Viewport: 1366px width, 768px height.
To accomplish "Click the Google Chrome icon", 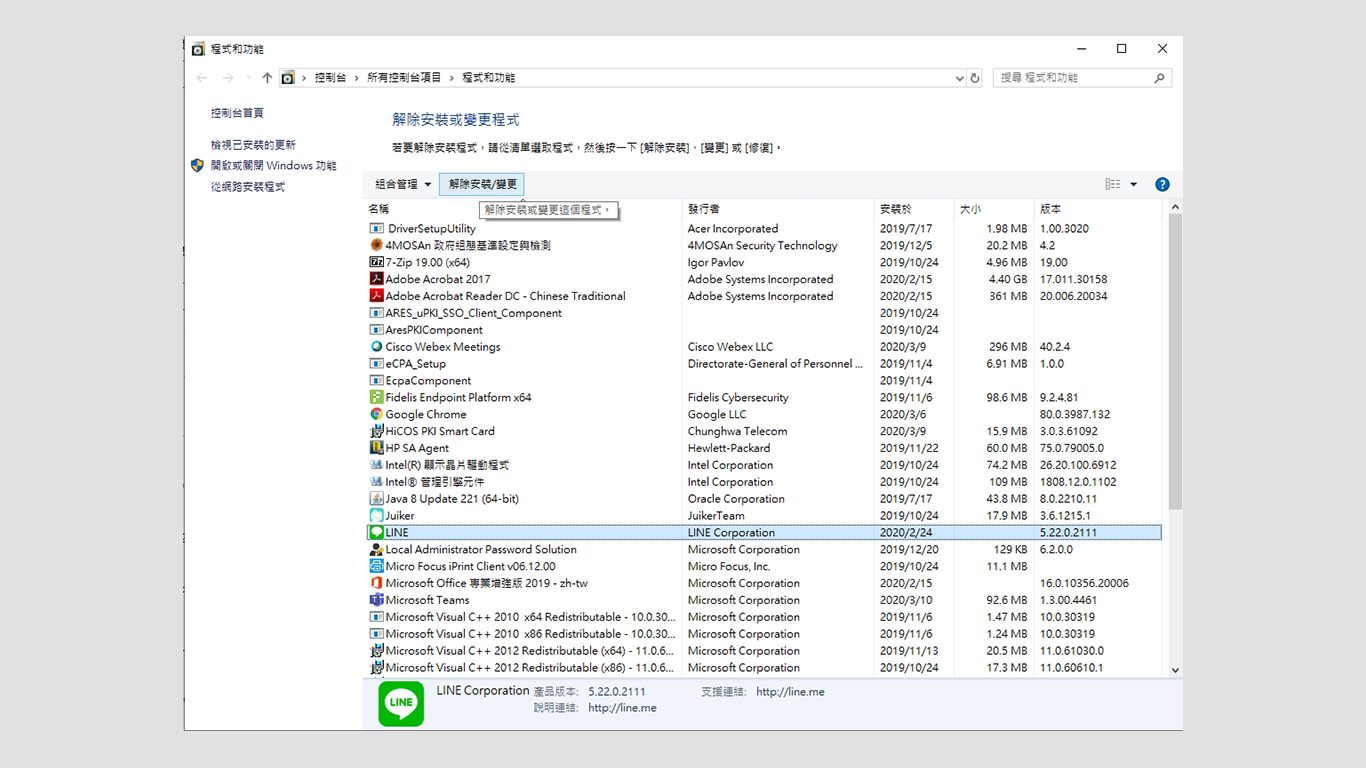I will (x=377, y=414).
